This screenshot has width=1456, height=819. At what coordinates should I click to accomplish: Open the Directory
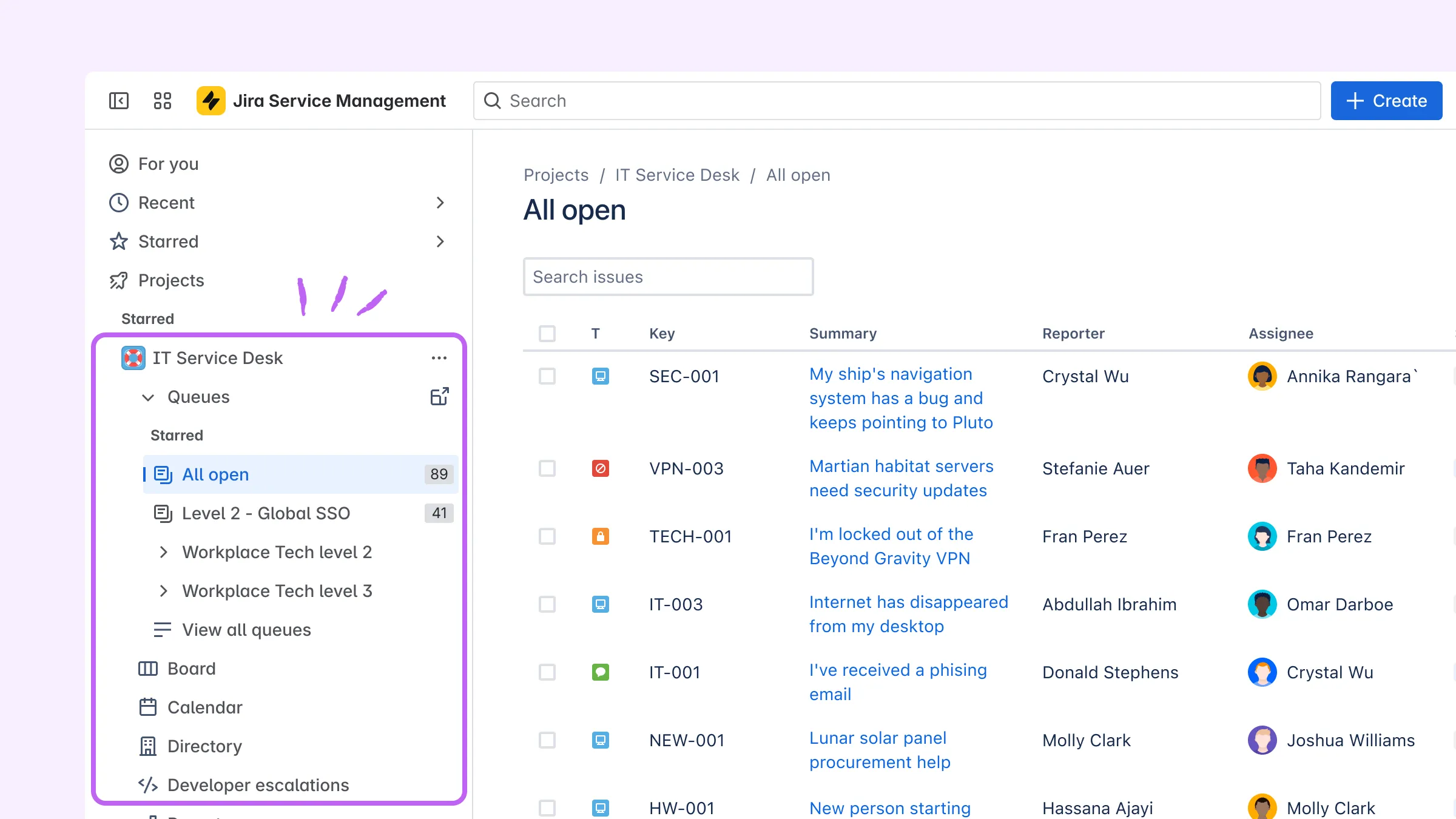(204, 746)
